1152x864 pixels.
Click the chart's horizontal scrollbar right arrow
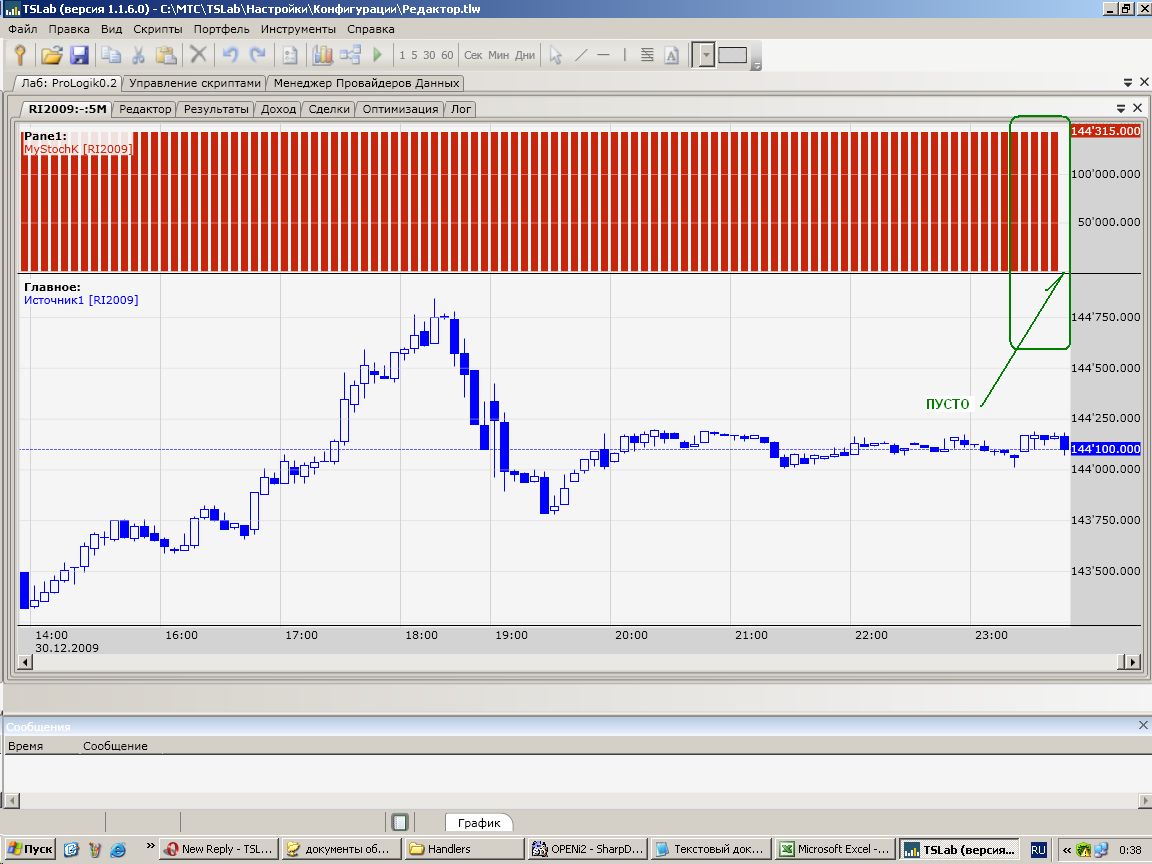(x=1132, y=661)
